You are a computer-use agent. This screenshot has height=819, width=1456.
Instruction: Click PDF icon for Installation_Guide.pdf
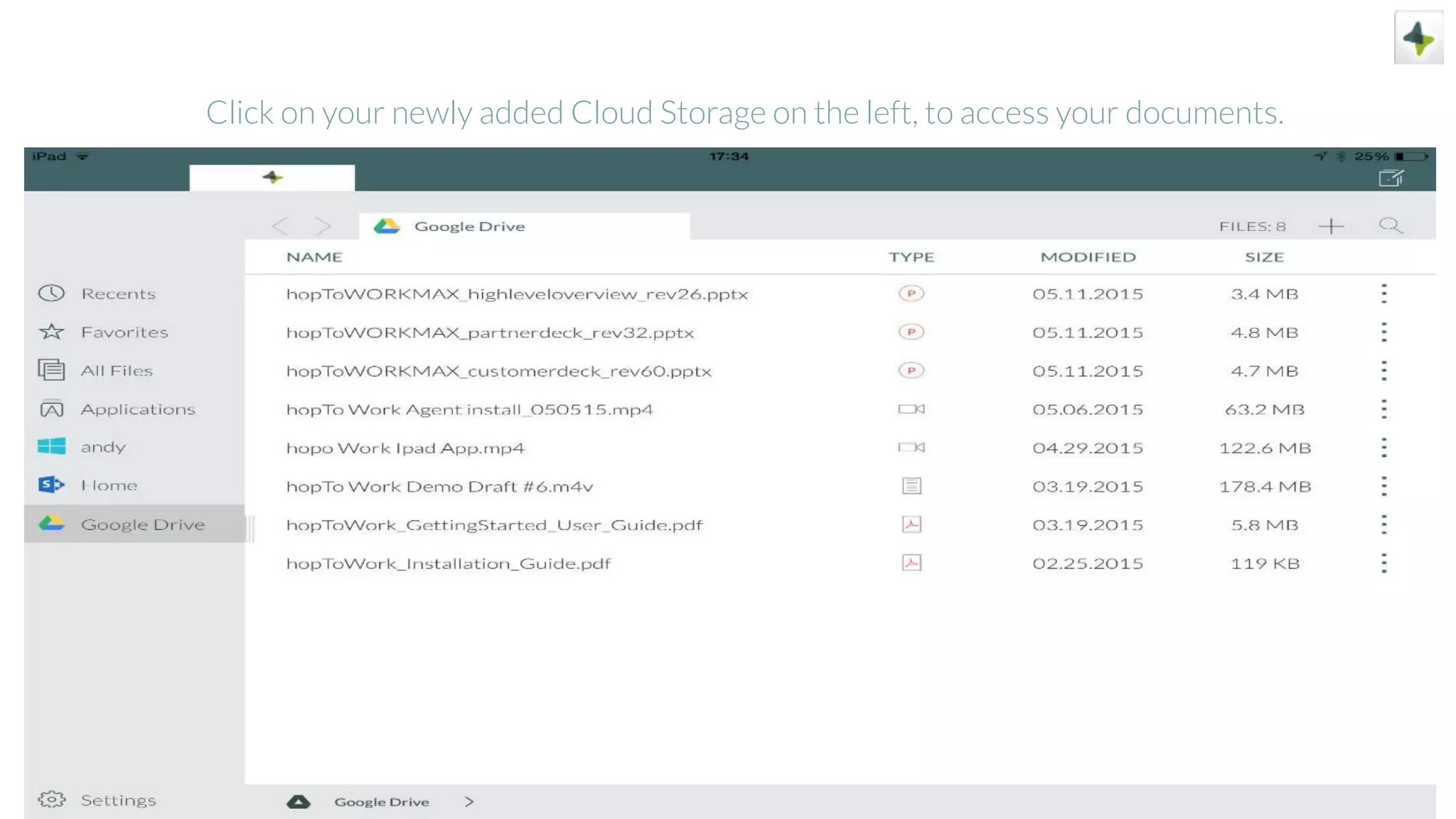(911, 563)
